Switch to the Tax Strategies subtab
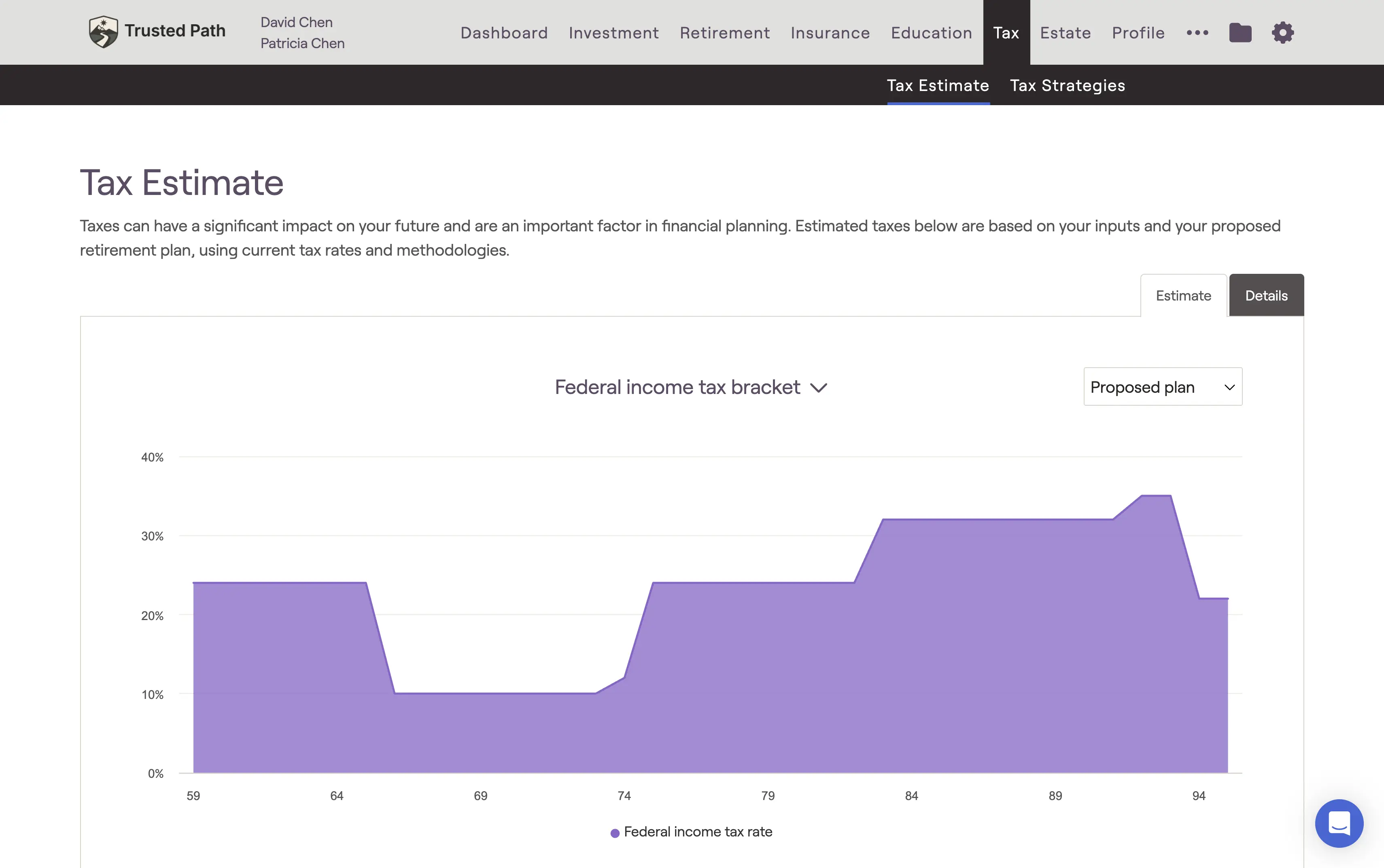The width and height of the screenshot is (1384, 868). click(x=1067, y=85)
